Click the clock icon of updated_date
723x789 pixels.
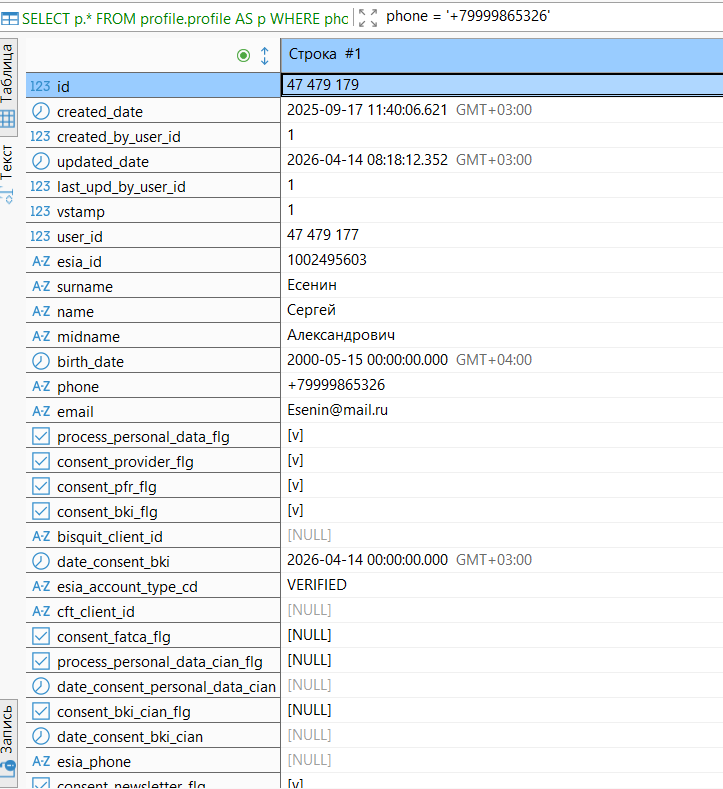[x=41, y=161]
